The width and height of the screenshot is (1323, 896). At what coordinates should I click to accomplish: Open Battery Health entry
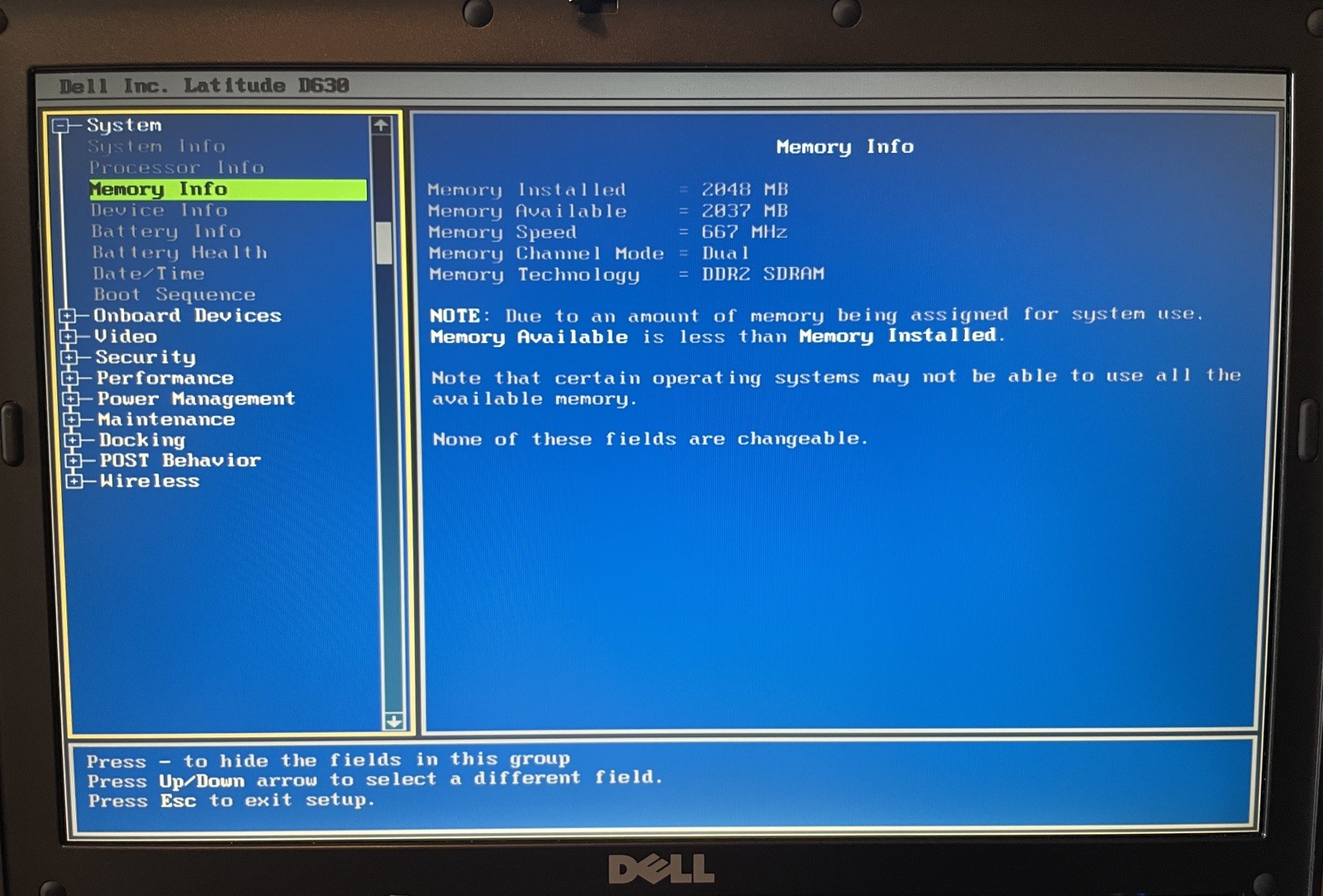(179, 252)
